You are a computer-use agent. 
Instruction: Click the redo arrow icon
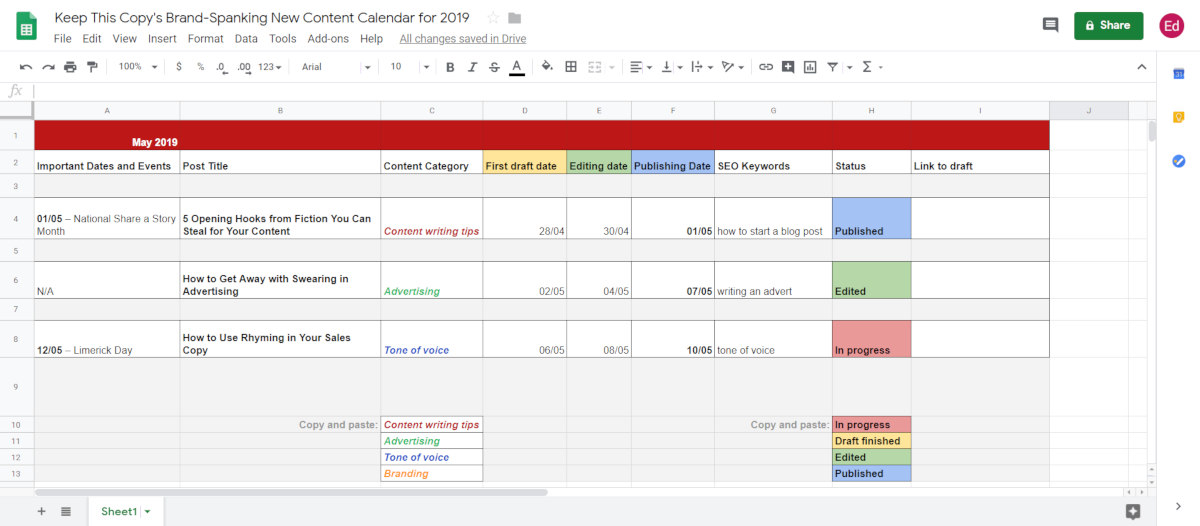48,67
